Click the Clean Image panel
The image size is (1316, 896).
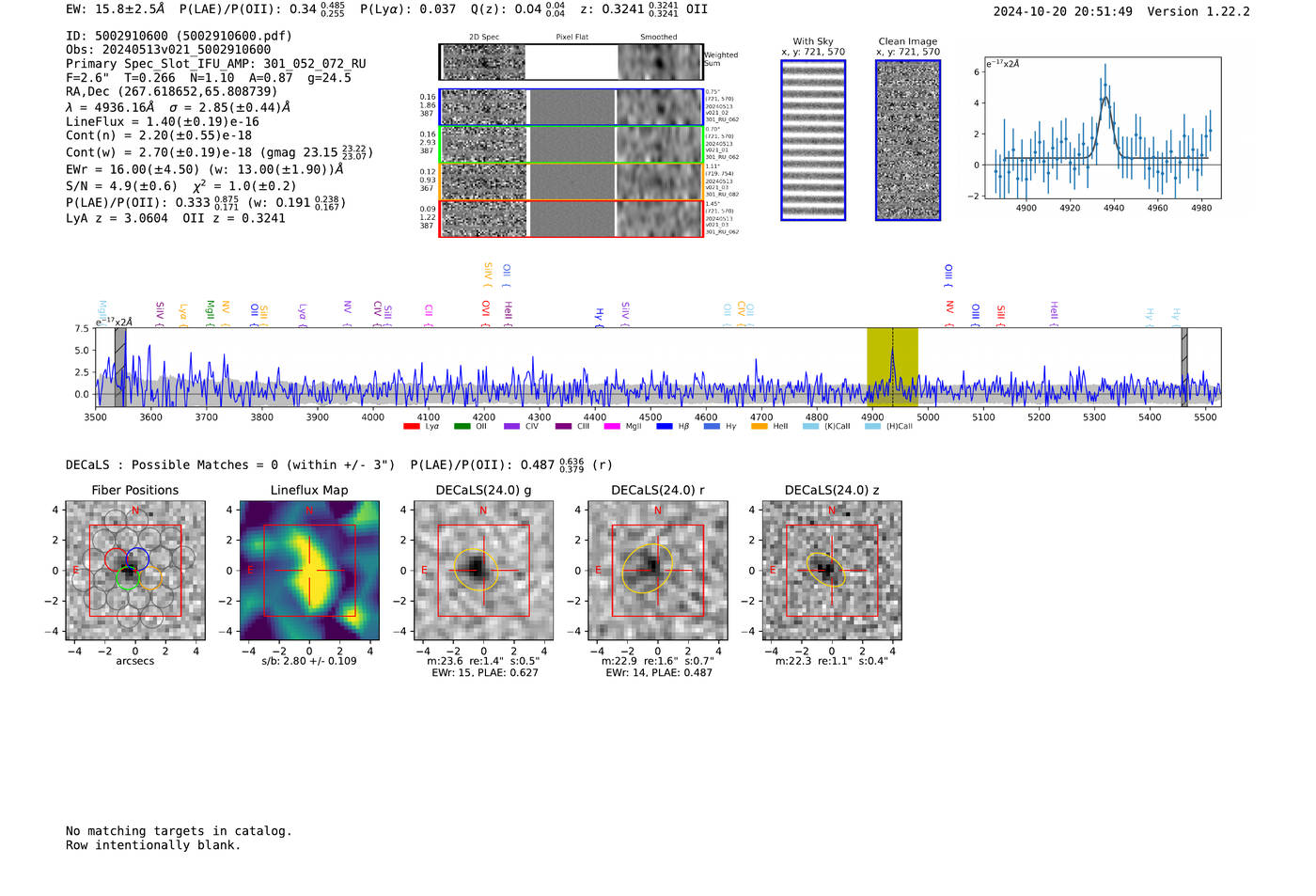pyautogui.click(x=908, y=140)
